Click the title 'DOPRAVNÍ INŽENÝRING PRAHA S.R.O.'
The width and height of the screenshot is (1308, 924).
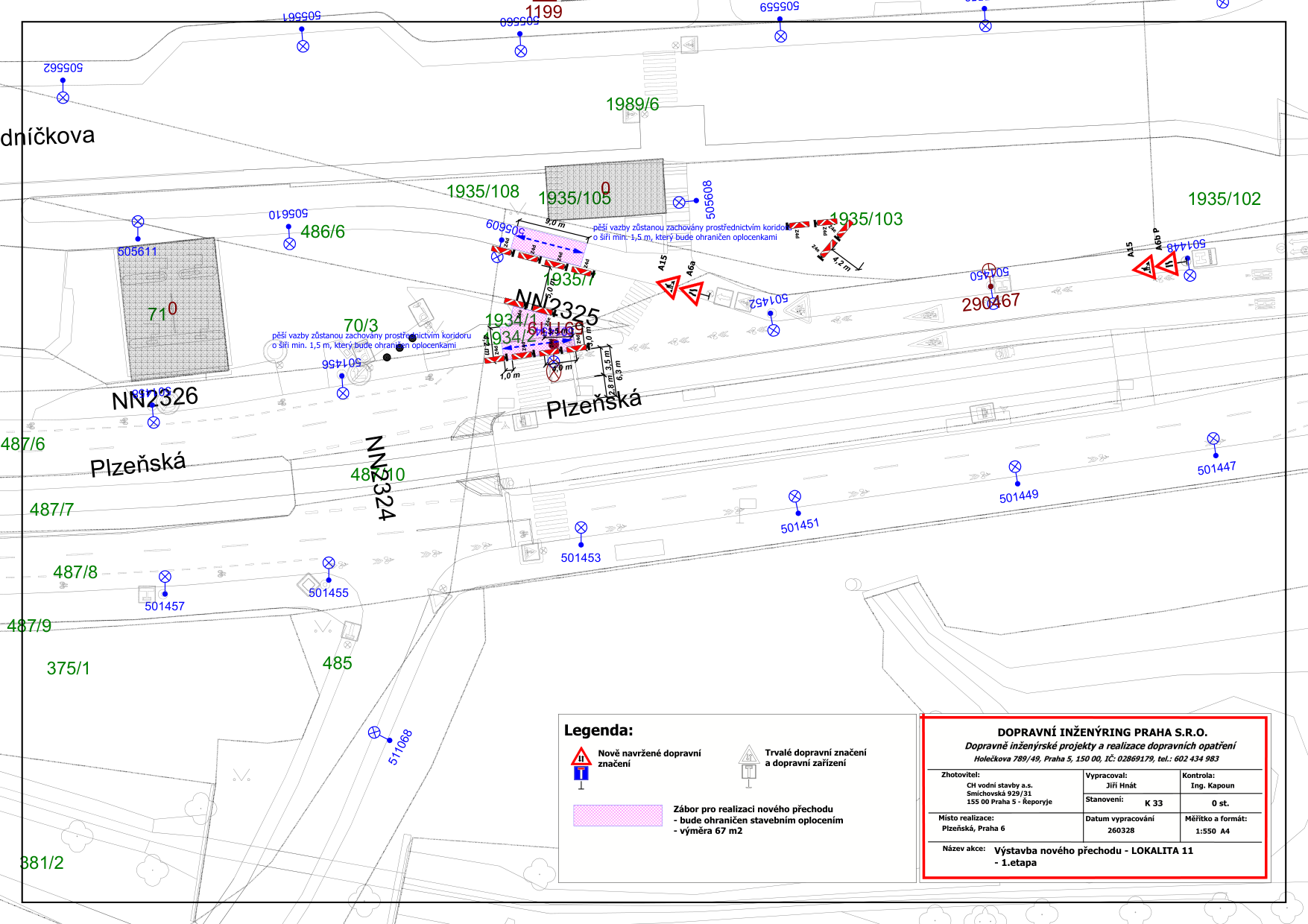point(1102,732)
